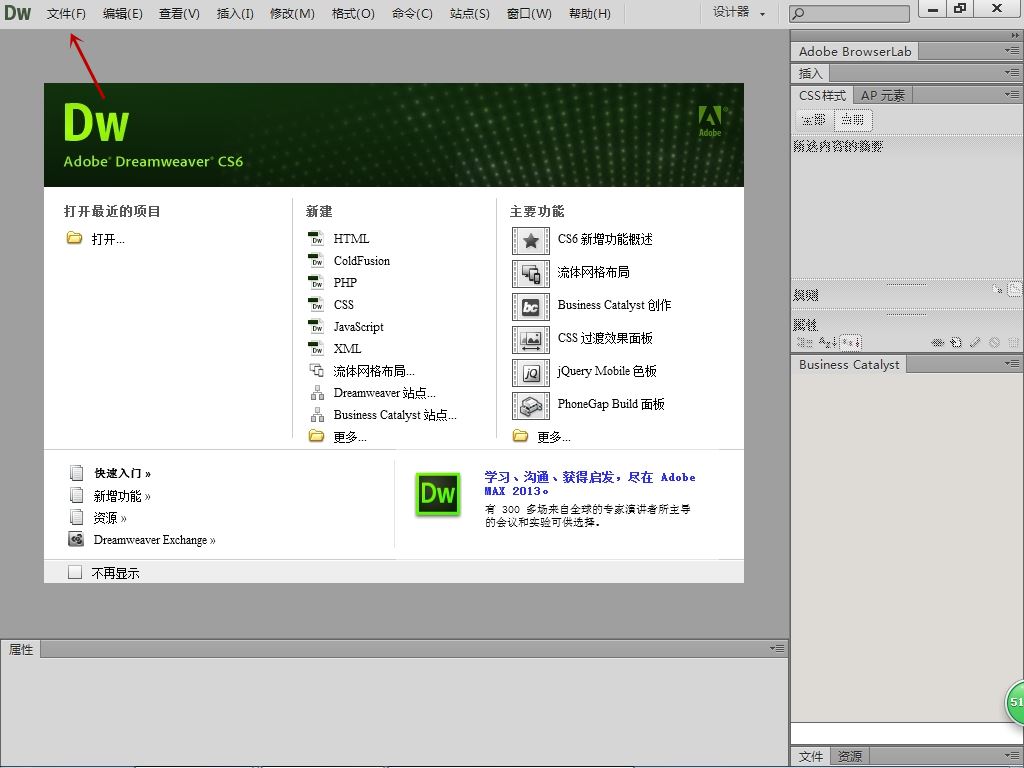Image resolution: width=1024 pixels, height=768 pixels.
Task: Click the Dreamweaver 站点... site icon
Action: pos(317,392)
